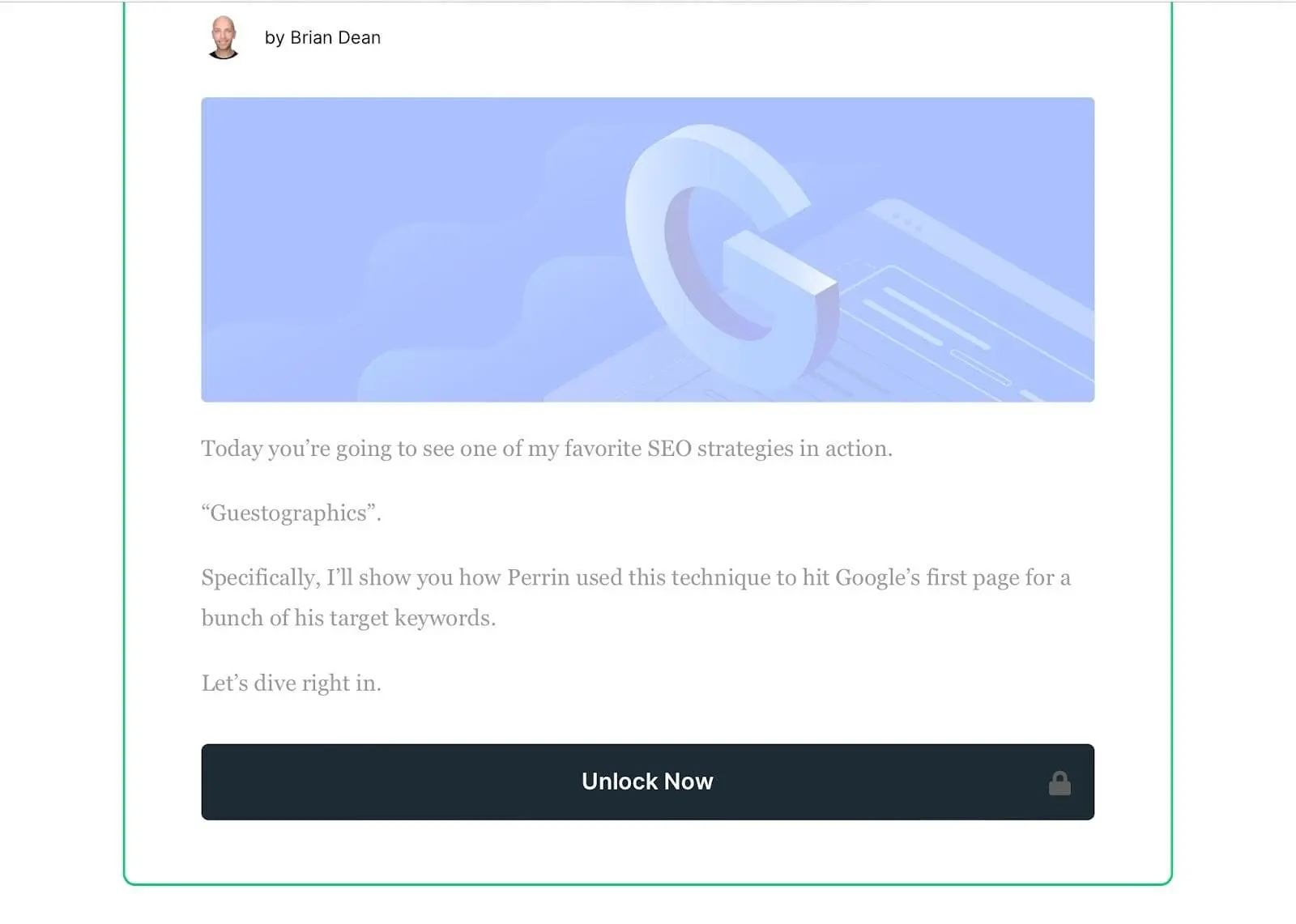1296x924 pixels.
Task: Click the Unlock Now button
Action: tap(647, 781)
